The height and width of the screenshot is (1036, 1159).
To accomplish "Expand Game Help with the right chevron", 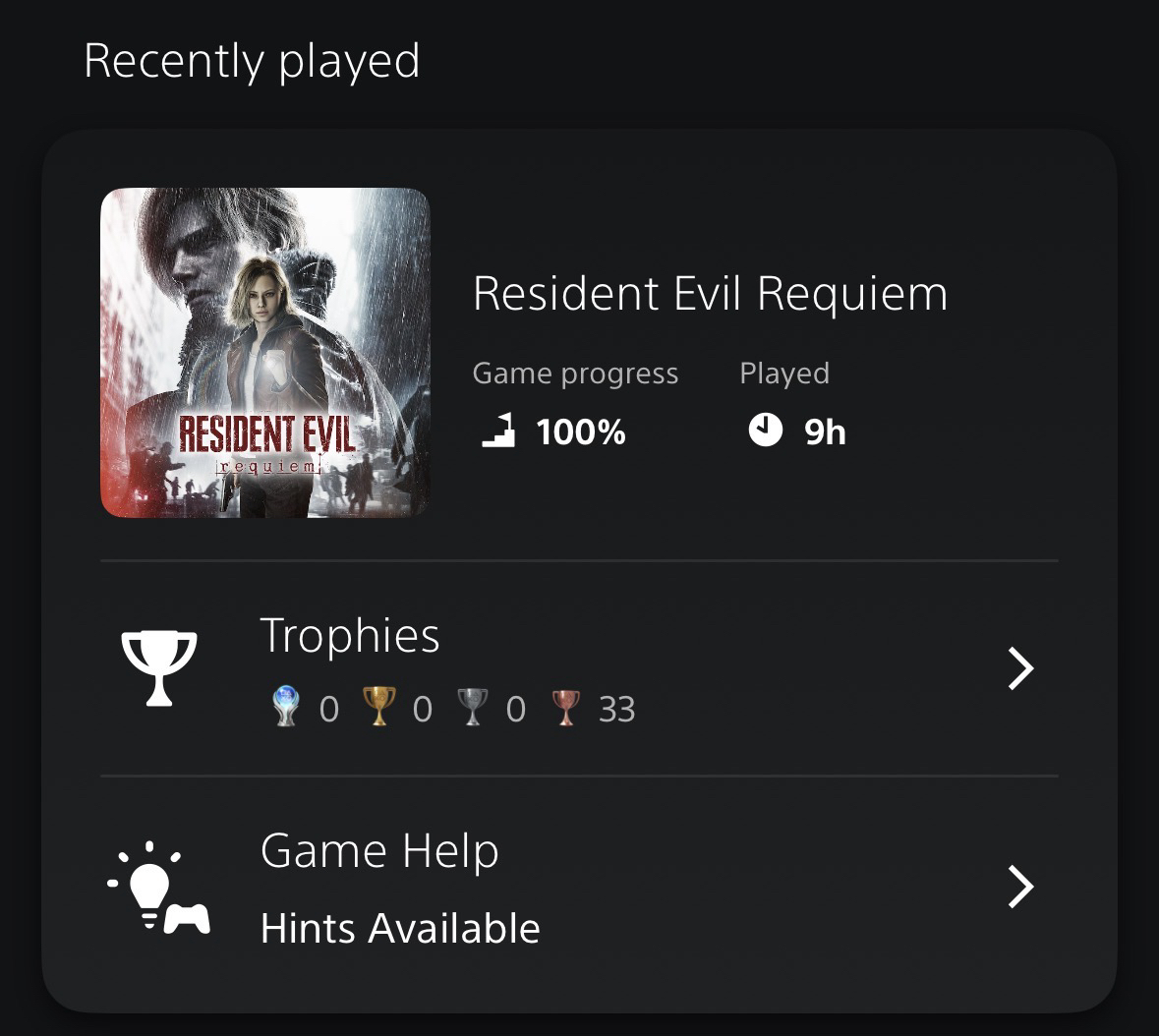I will coord(1020,887).
